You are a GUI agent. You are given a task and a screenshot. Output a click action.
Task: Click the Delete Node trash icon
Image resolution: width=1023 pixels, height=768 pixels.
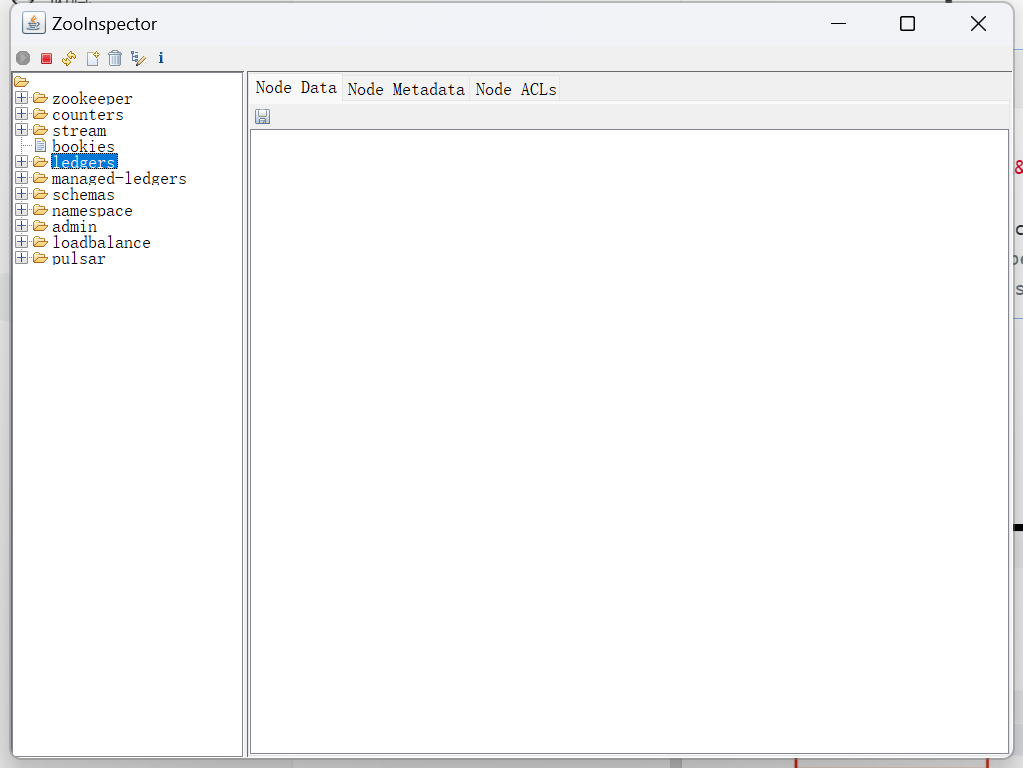(115, 58)
